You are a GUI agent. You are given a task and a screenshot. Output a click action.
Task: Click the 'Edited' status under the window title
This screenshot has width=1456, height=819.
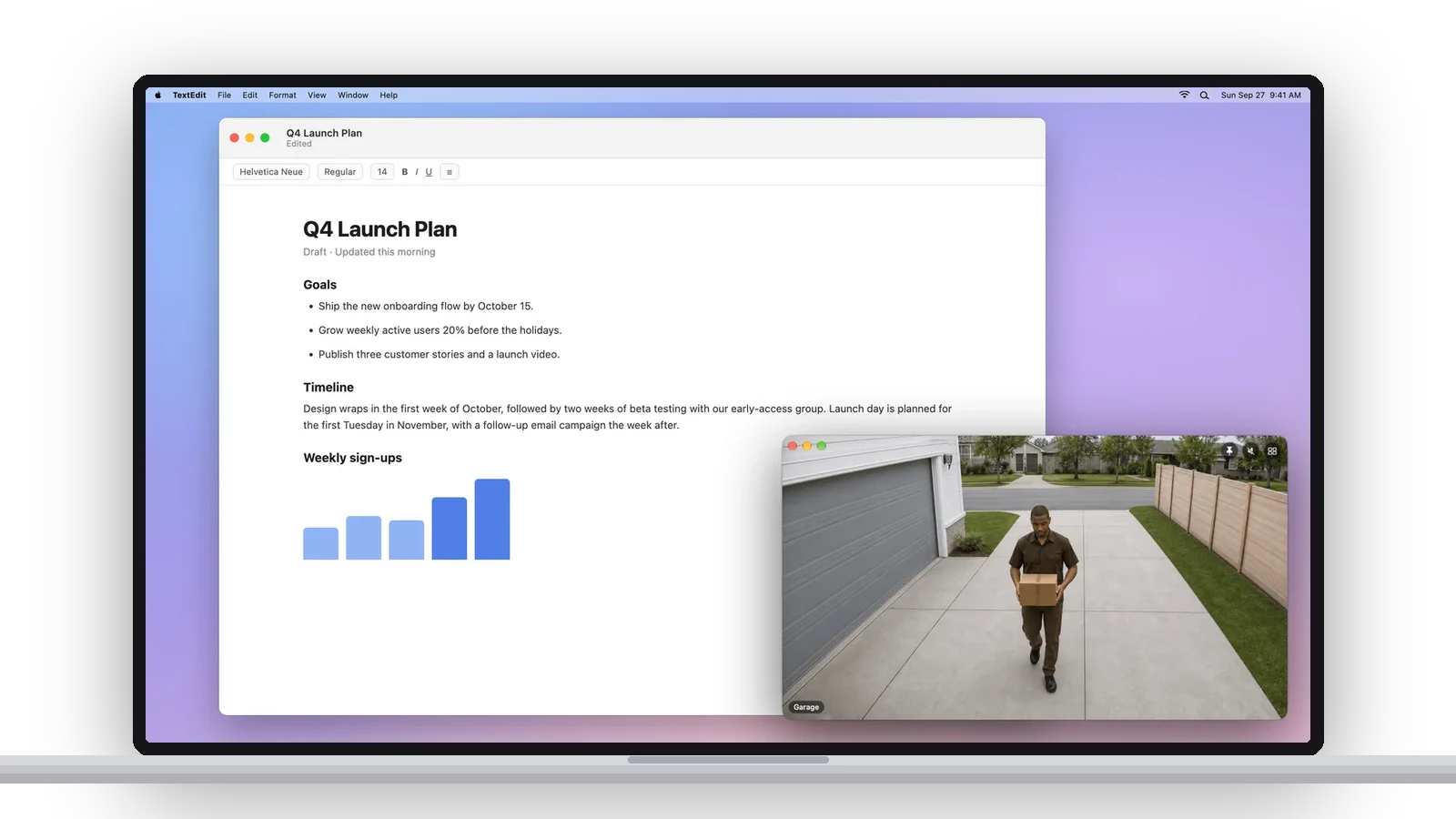298,144
